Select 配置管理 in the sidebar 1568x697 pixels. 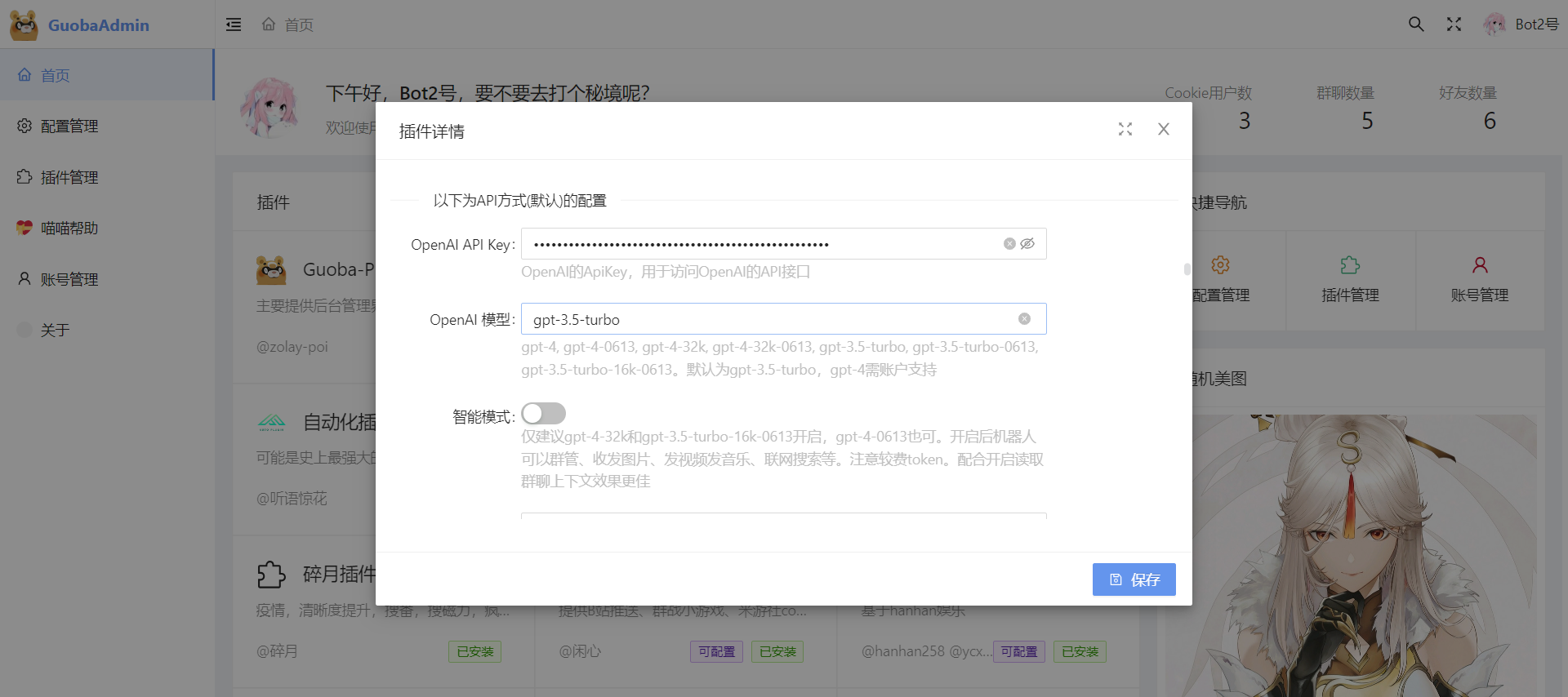[69, 127]
